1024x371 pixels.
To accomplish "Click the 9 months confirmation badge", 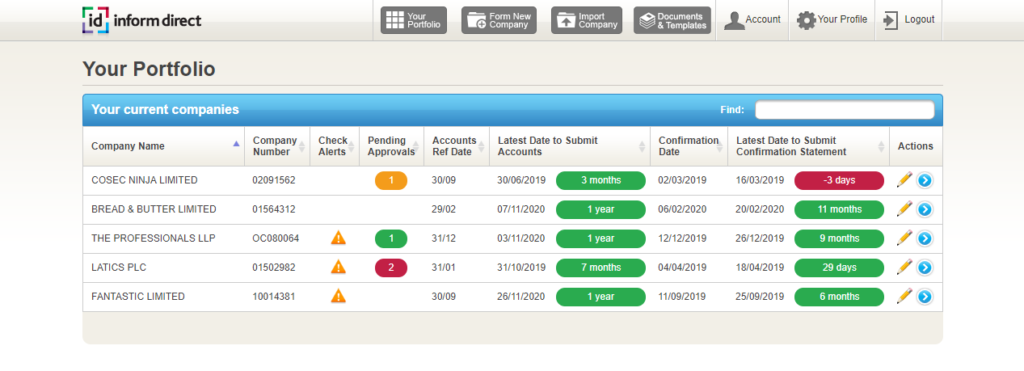I will (x=839, y=239).
